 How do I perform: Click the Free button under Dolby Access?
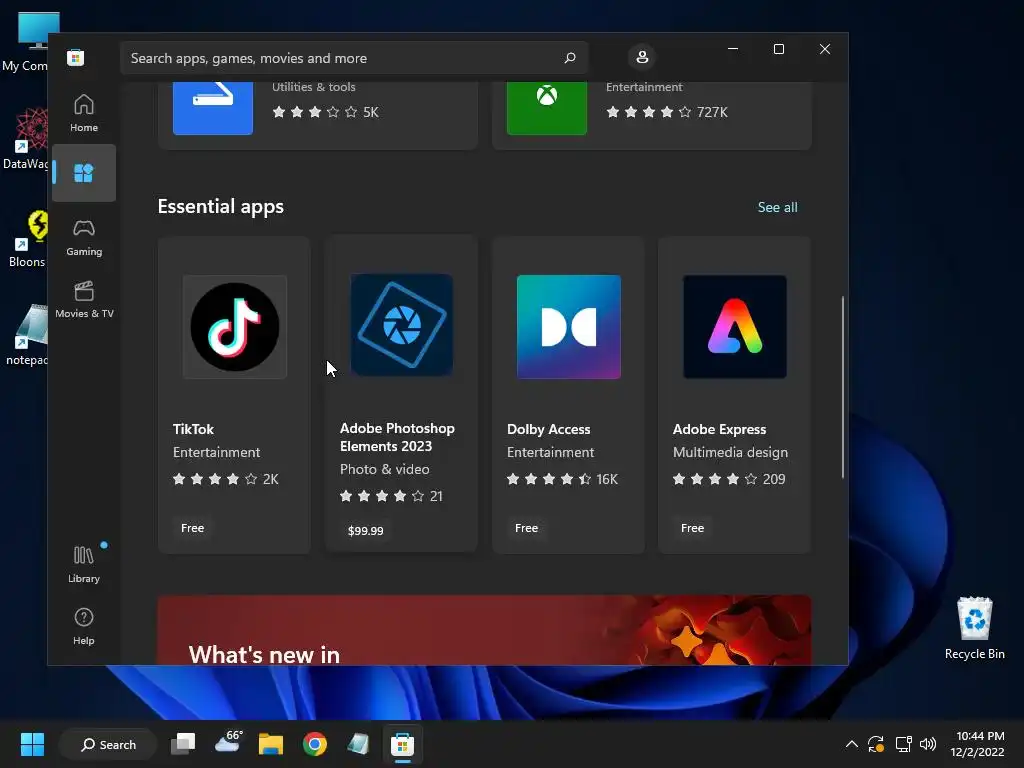point(526,528)
